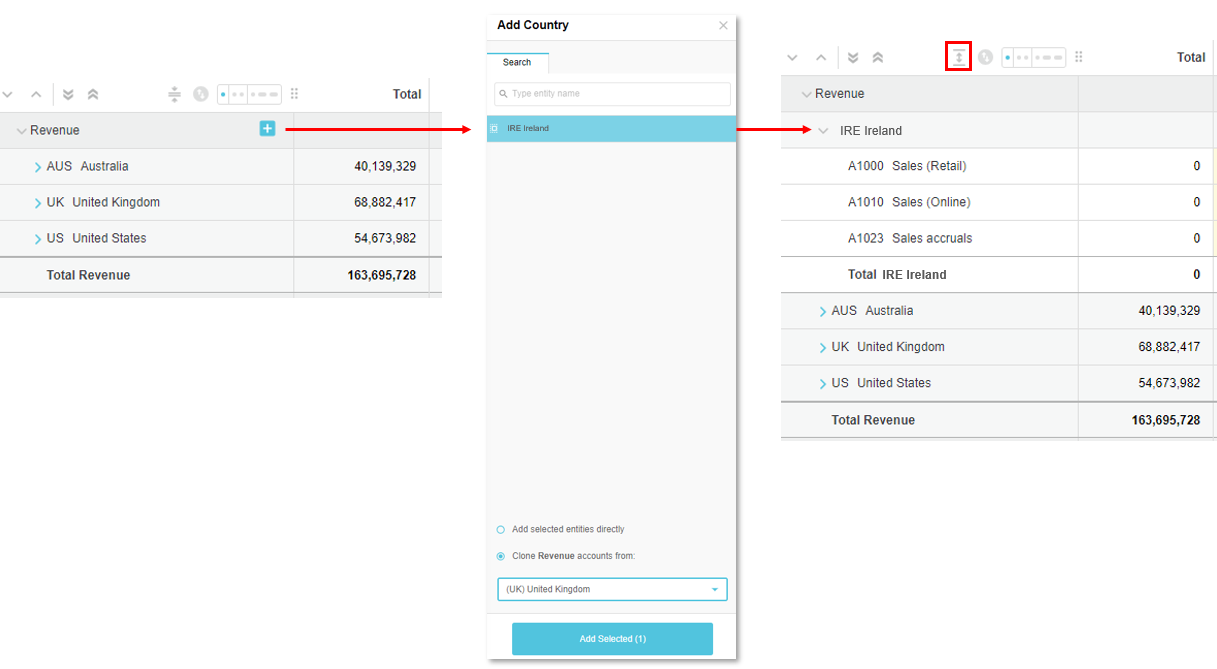Click the red-outlined row height icon

[x=958, y=57]
